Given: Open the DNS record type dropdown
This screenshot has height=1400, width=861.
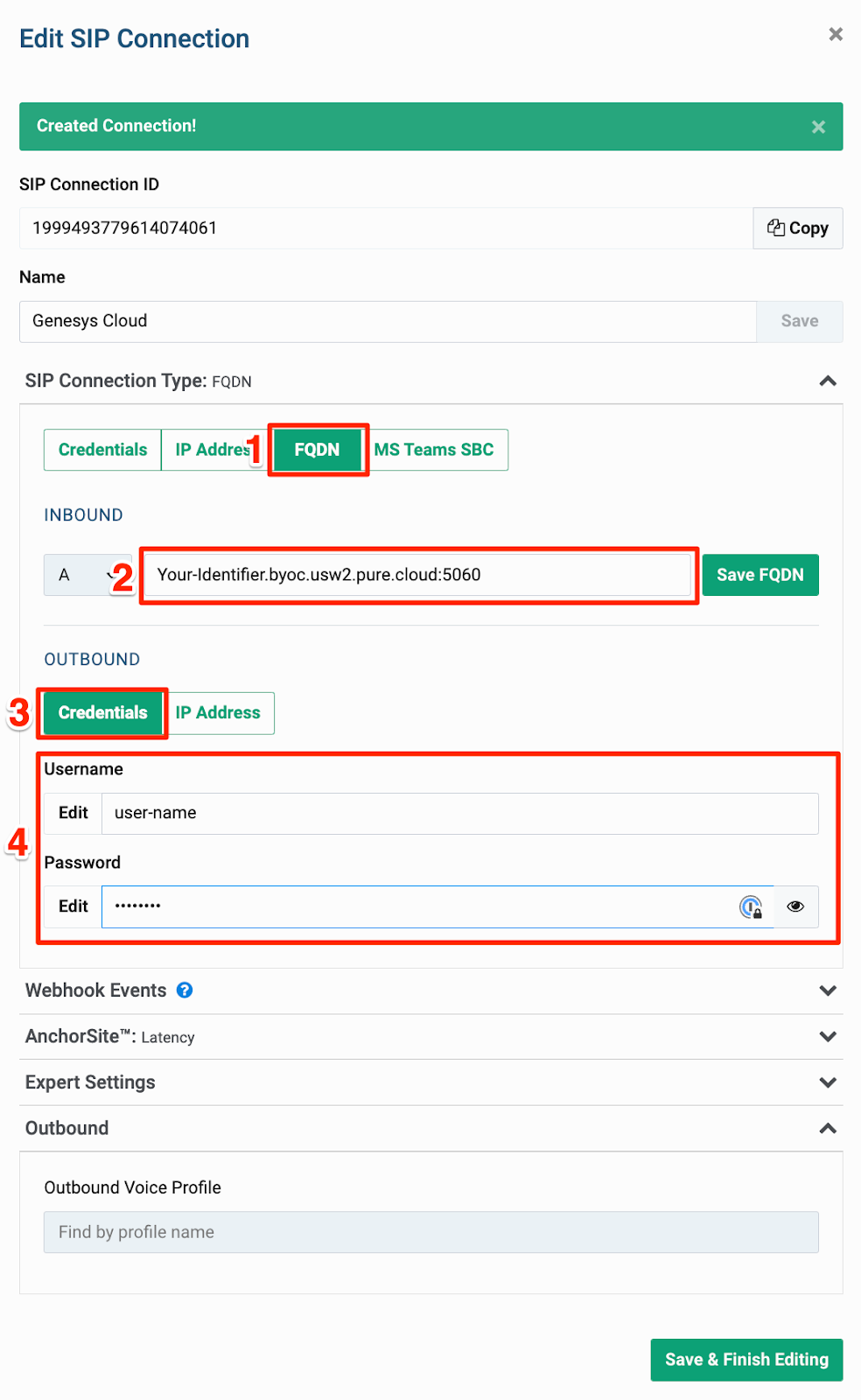Looking at the screenshot, I should pos(87,575).
